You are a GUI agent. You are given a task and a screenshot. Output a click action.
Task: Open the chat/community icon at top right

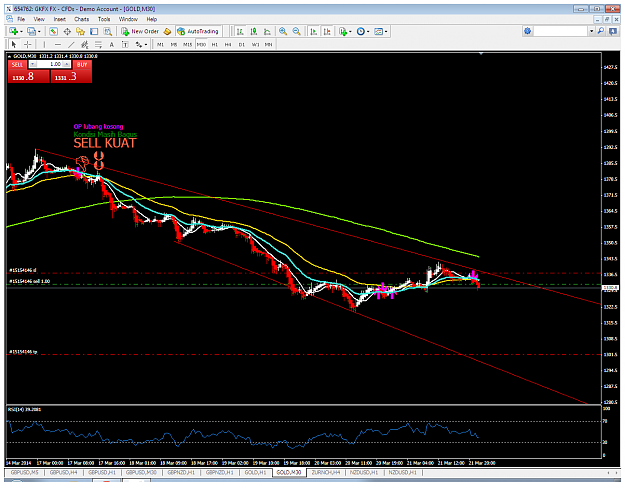point(613,31)
